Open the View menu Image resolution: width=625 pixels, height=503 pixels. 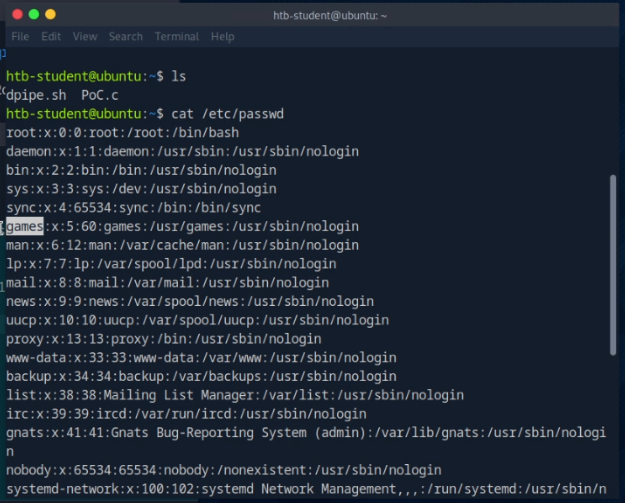(85, 37)
